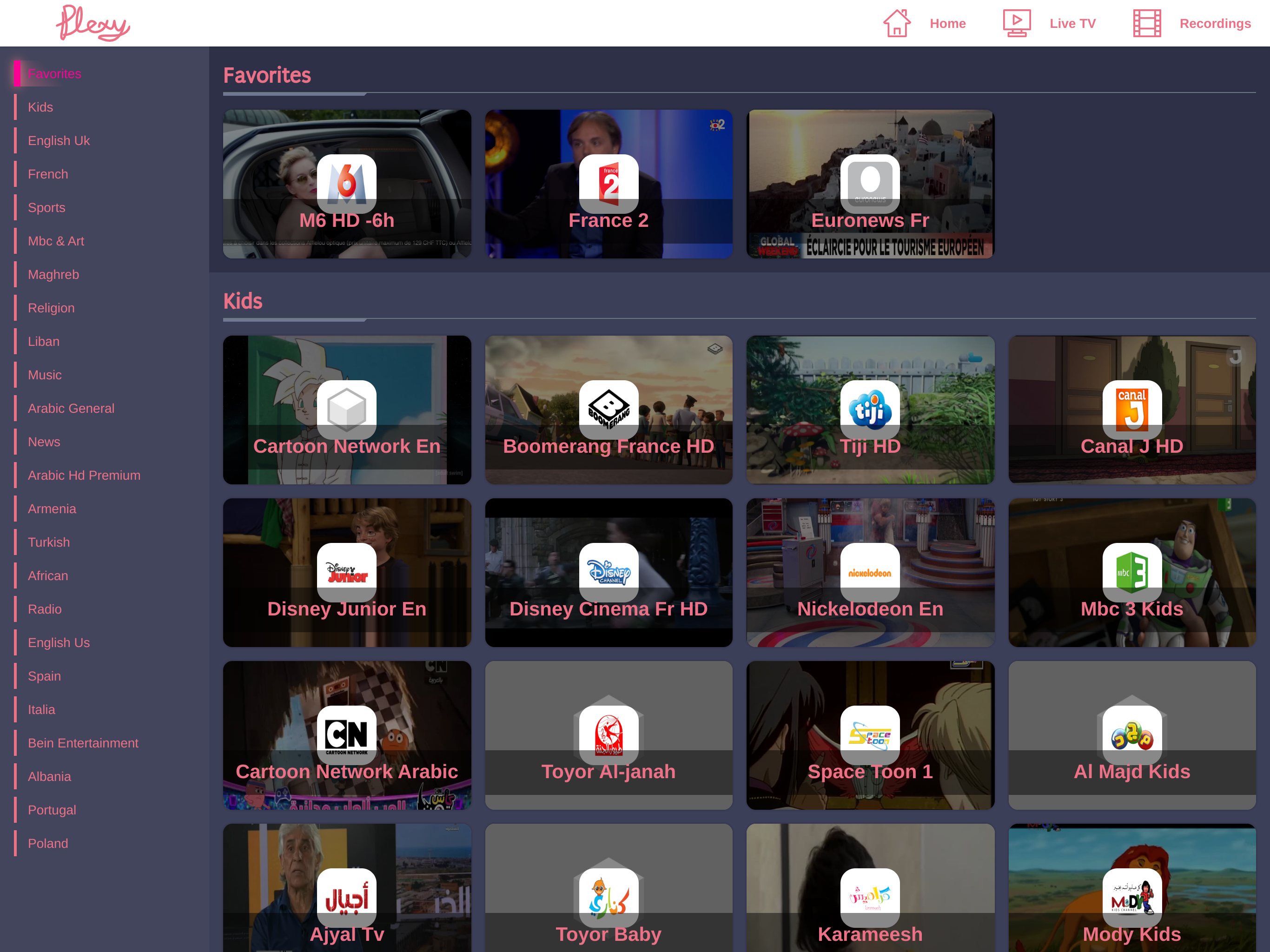Click the Recordings film strip icon
Screen dimensions: 1270x952
pyautogui.click(x=1146, y=24)
